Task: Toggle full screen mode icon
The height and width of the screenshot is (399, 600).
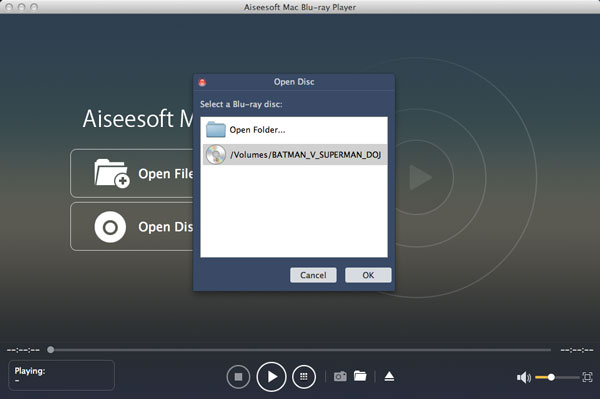Action: (x=587, y=377)
